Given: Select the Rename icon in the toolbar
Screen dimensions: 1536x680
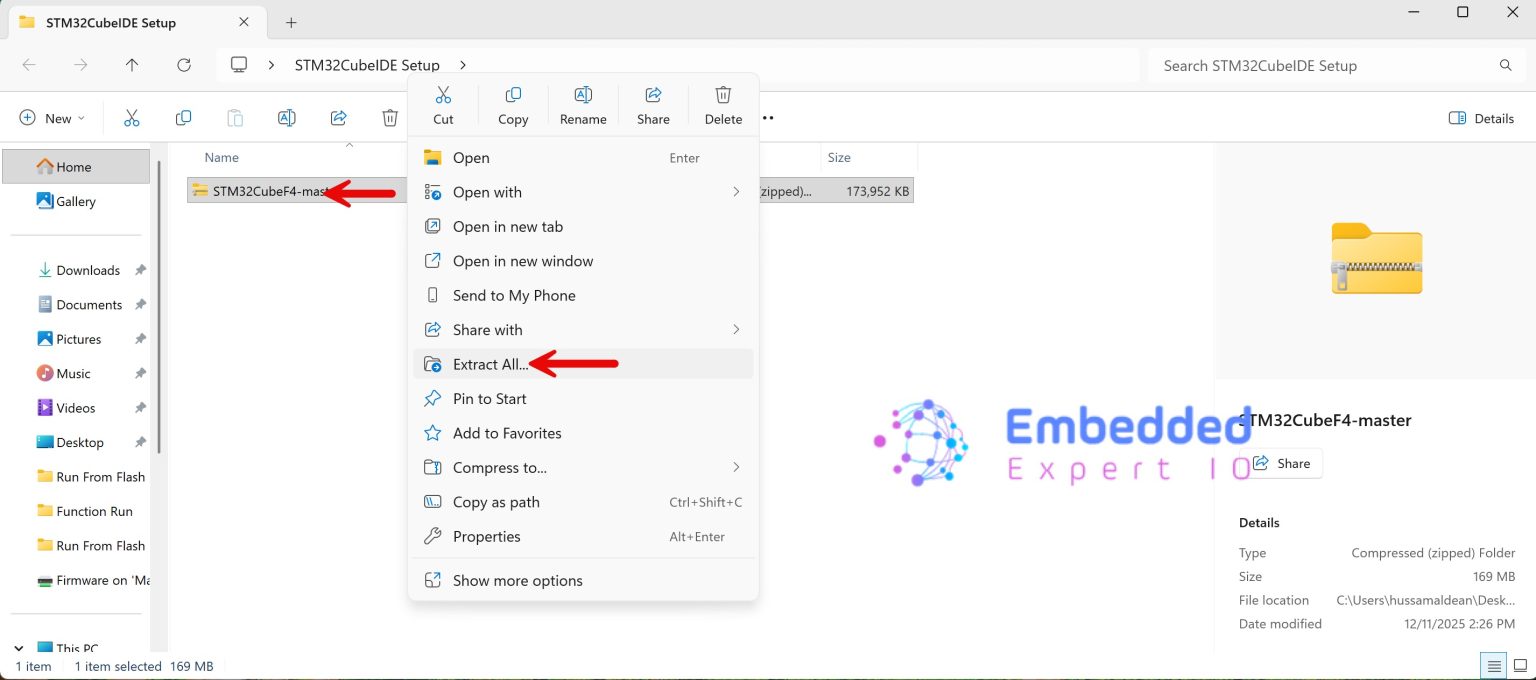Looking at the screenshot, I should [x=287, y=117].
